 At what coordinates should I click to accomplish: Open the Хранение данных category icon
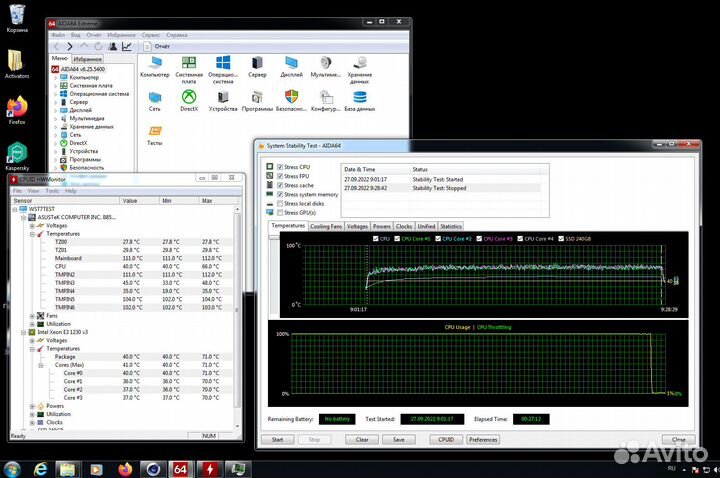pyautogui.click(x=360, y=70)
